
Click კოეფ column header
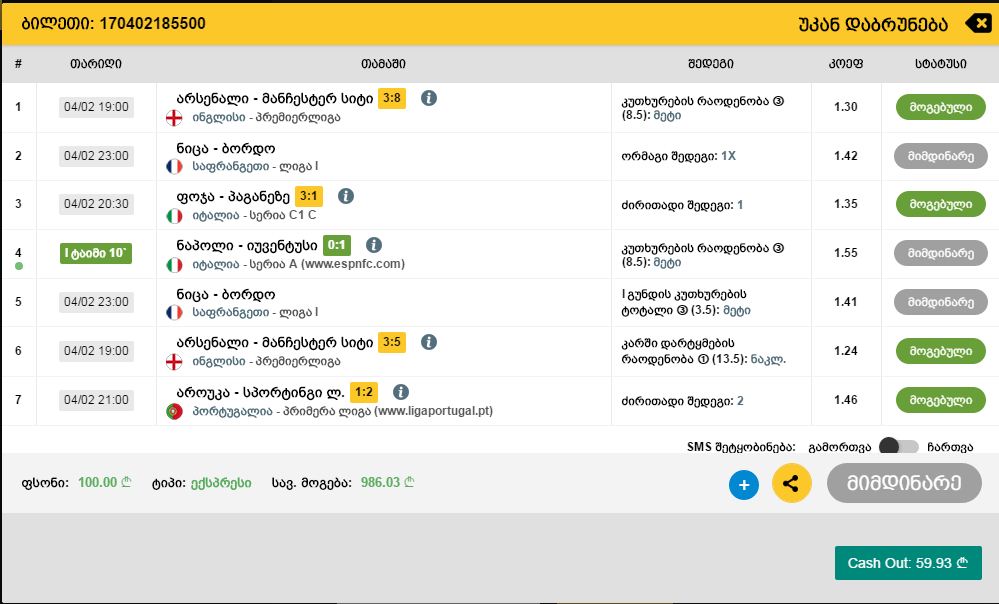[x=845, y=64]
